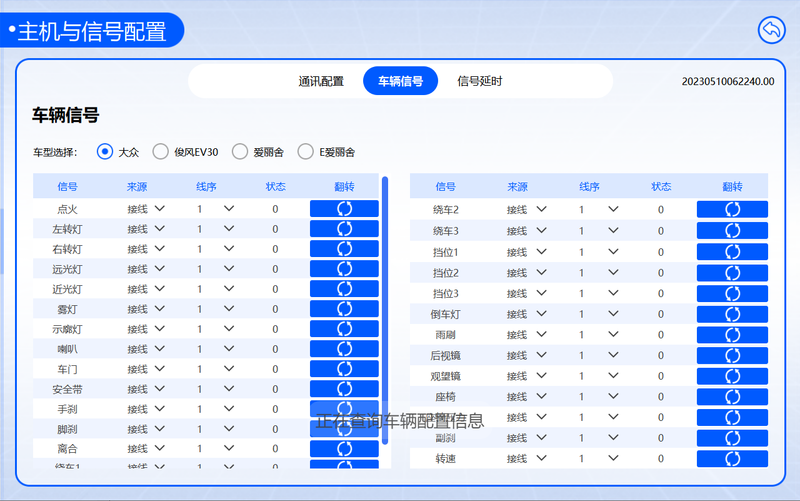800x501 pixels.
Task: Flip the 离合 signal
Action: [x=344, y=448]
